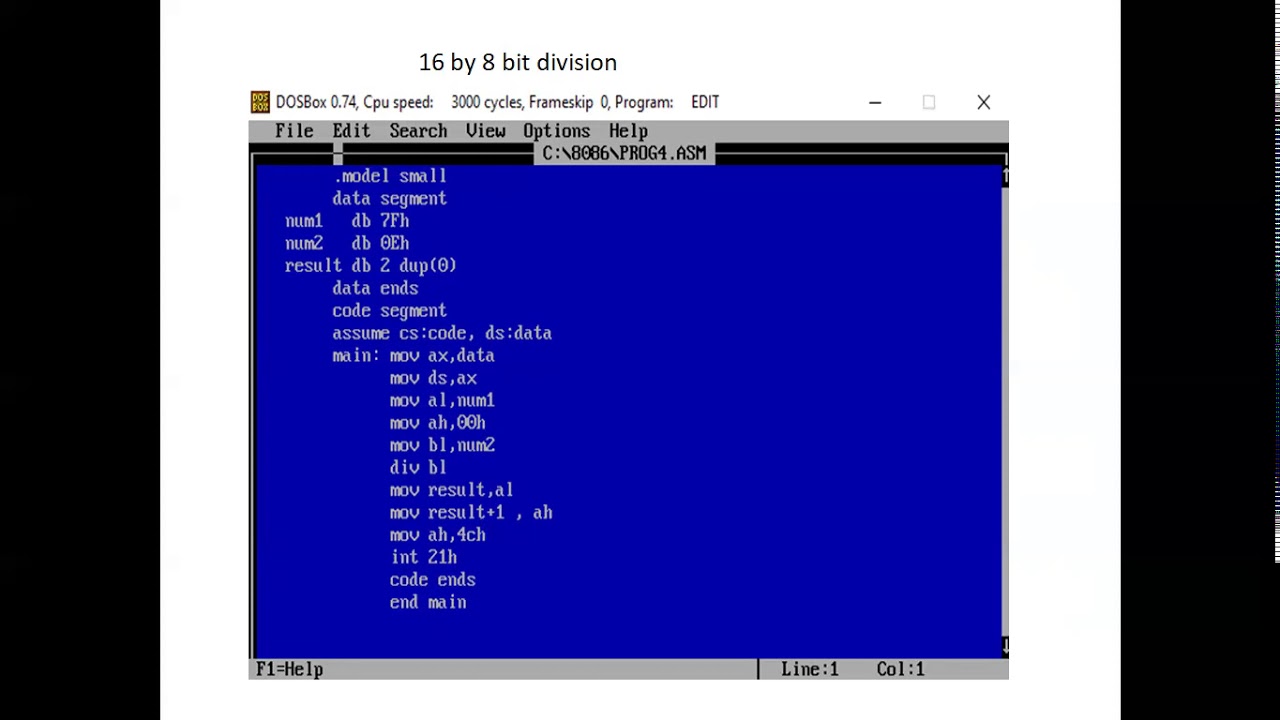Image resolution: width=1280 pixels, height=720 pixels.
Task: Click the DOSBox application icon
Action: pos(260,102)
